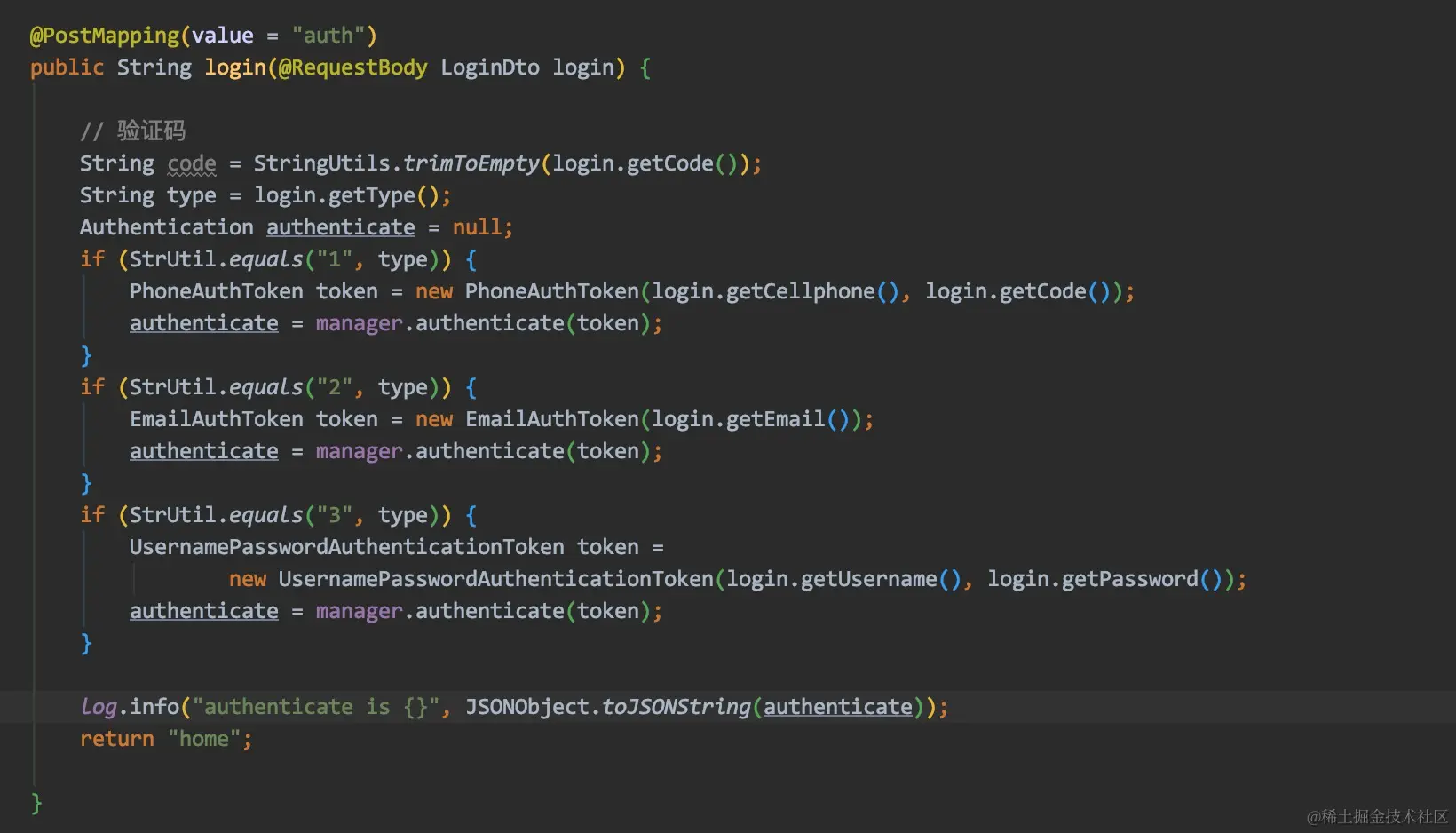Click the 验证码 comment line
The image size is (1456, 833).
(133, 131)
